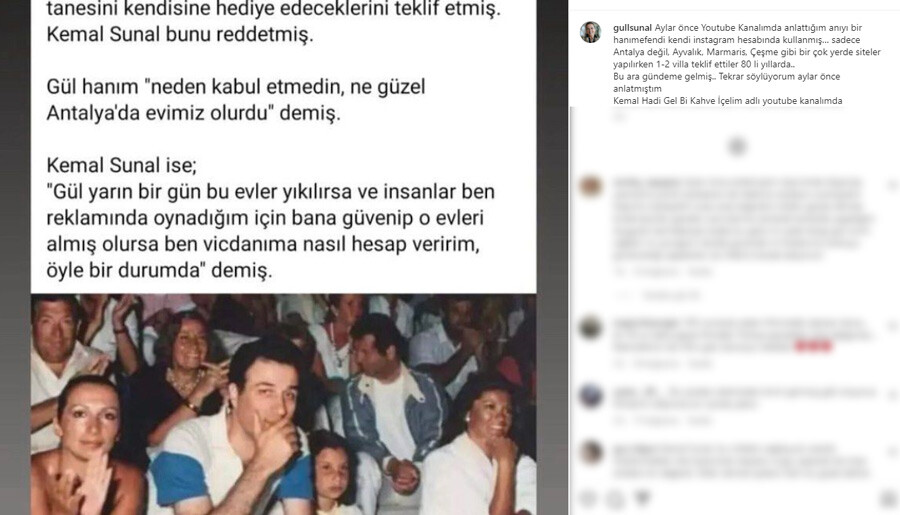Share the post using the paper-plane icon
The height and width of the screenshot is (515, 900).
pyautogui.click(x=643, y=498)
